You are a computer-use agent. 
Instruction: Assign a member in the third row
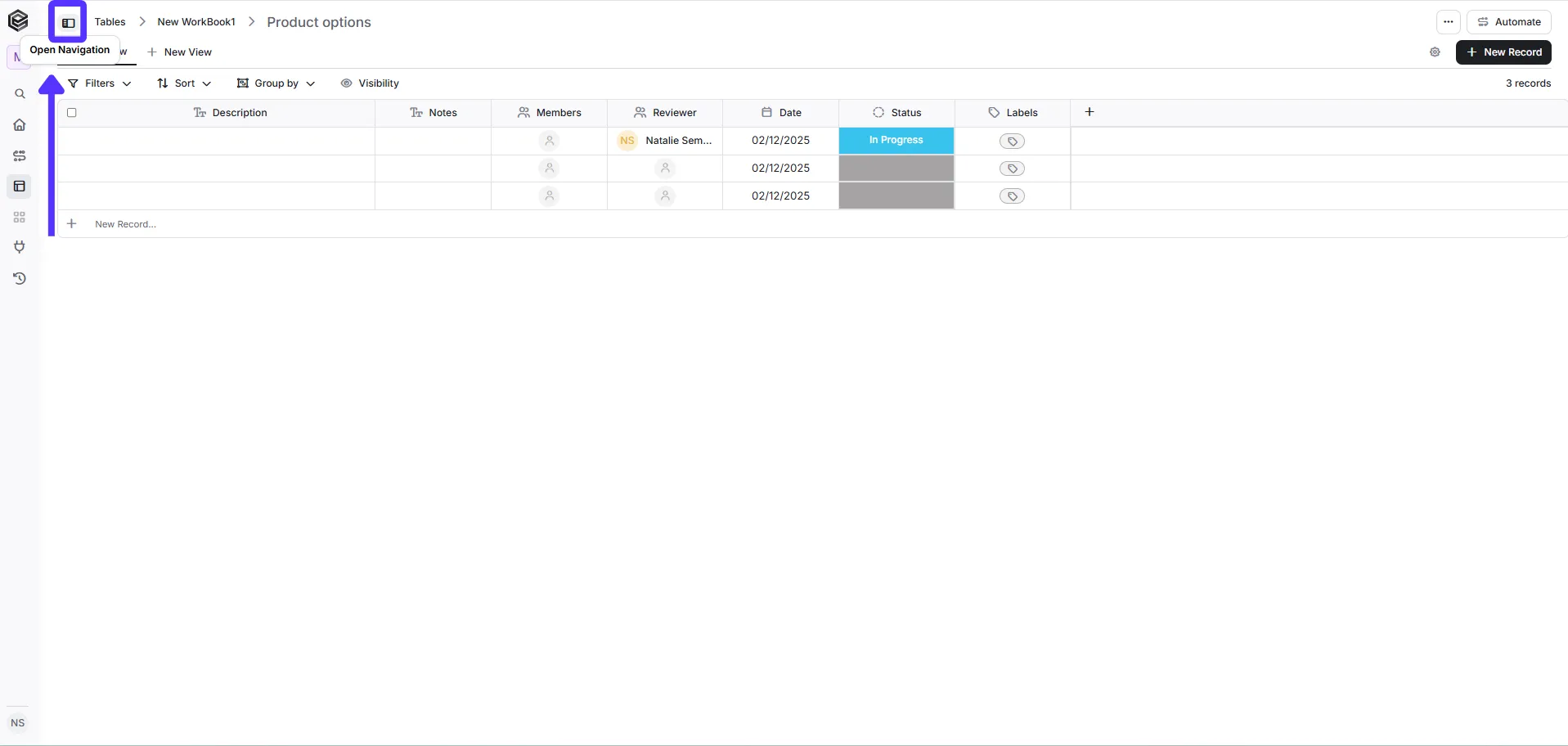pyautogui.click(x=550, y=196)
